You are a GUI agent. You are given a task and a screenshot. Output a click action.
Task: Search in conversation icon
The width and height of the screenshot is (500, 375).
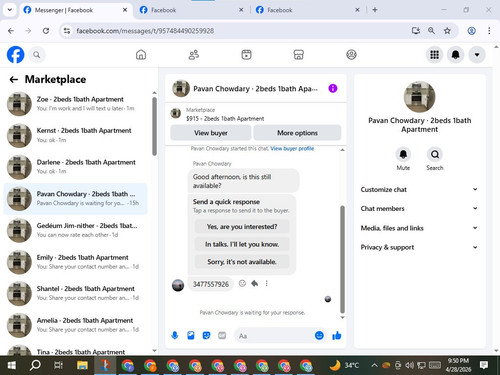coord(435,154)
